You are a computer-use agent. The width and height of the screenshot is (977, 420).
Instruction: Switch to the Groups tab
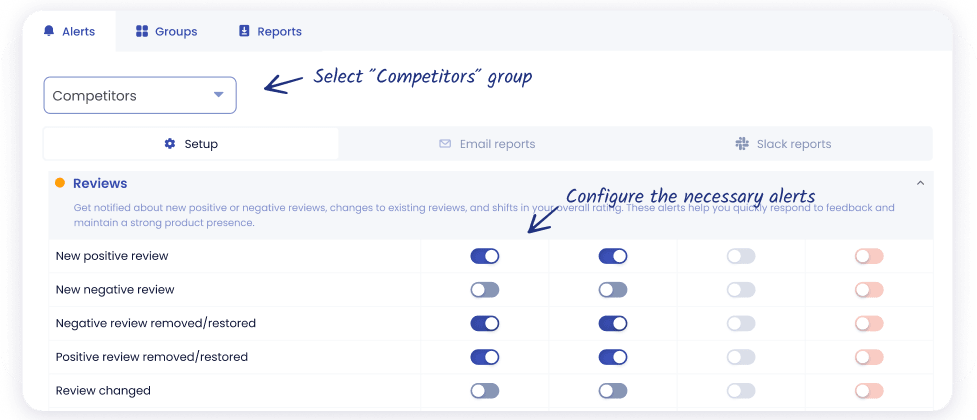click(x=167, y=32)
